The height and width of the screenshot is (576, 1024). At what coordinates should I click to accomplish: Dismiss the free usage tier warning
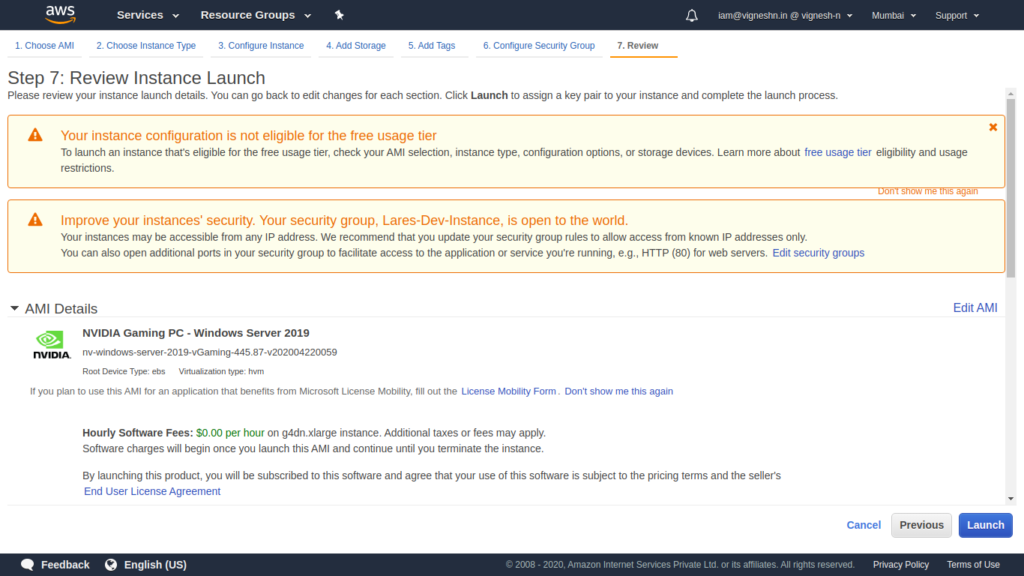[993, 127]
